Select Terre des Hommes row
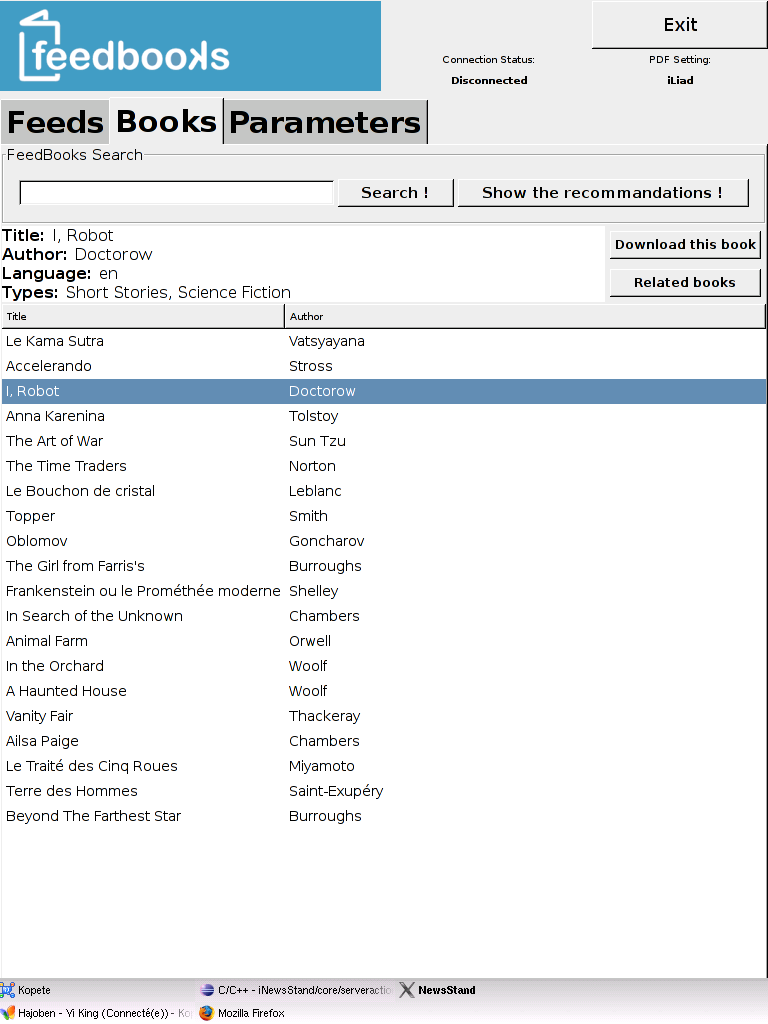Image resolution: width=768 pixels, height=1024 pixels. pos(383,791)
